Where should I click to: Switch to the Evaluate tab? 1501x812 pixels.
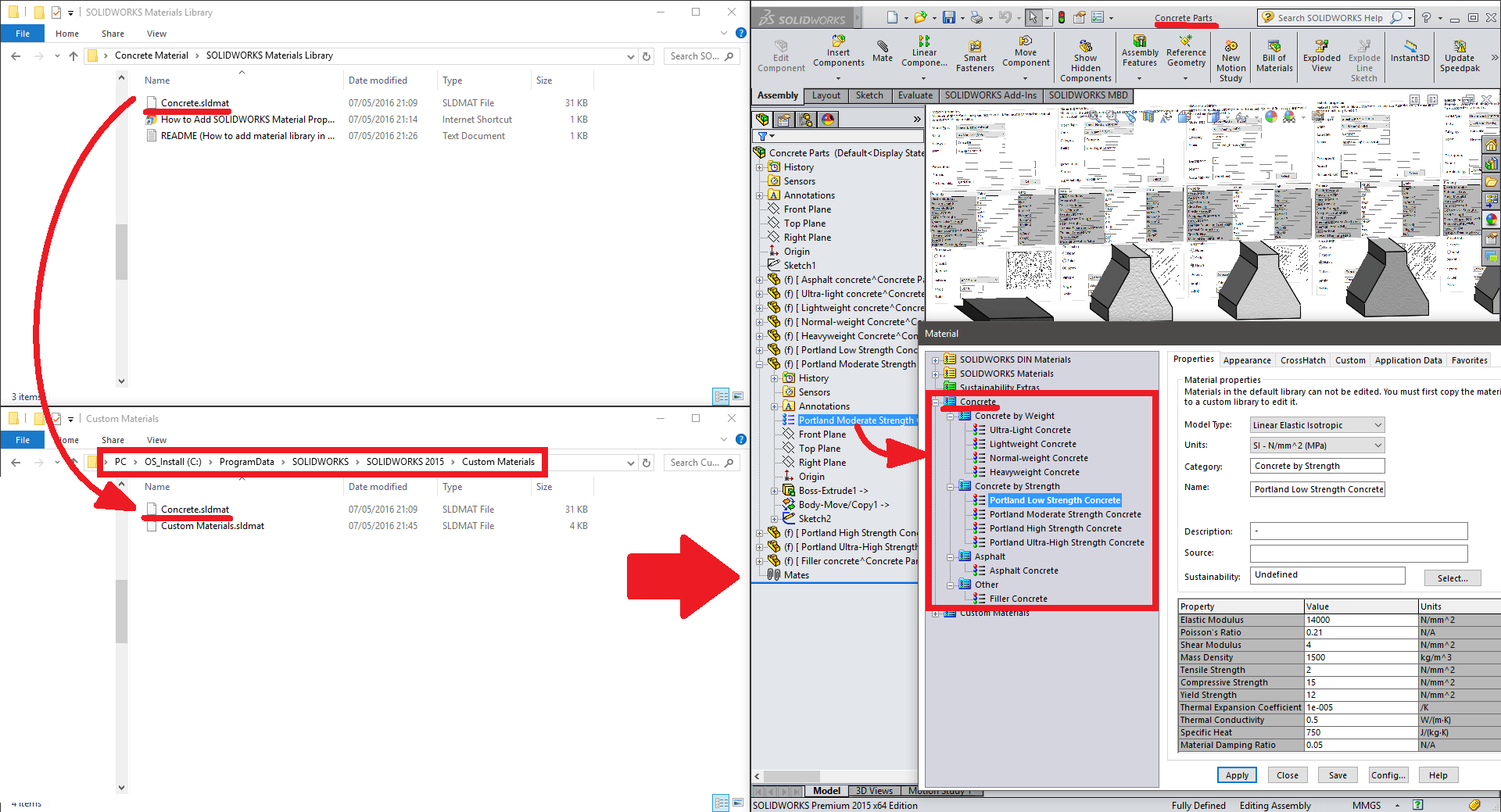(915, 95)
